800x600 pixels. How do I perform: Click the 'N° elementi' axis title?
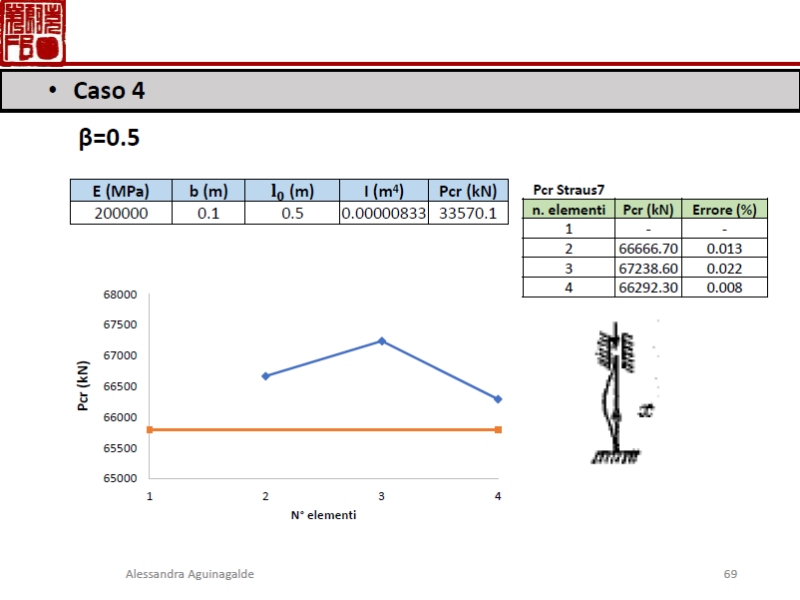coord(323,515)
